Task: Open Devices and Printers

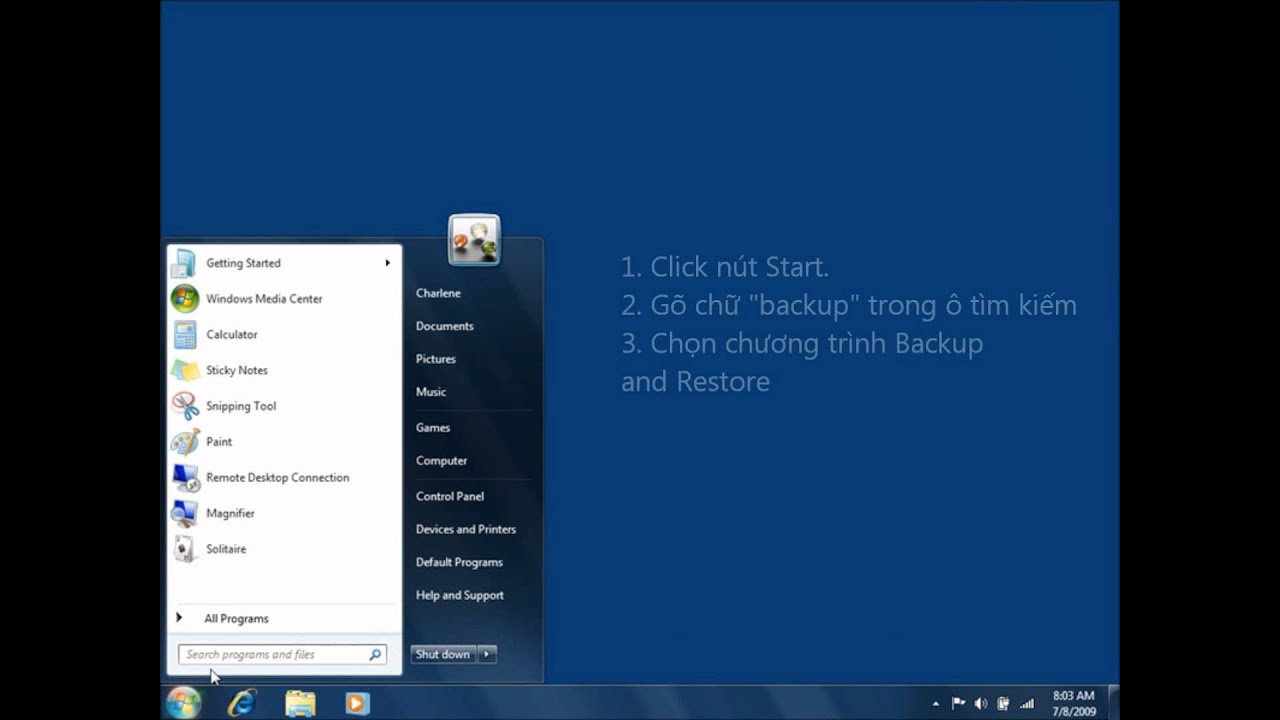Action: coord(466,529)
